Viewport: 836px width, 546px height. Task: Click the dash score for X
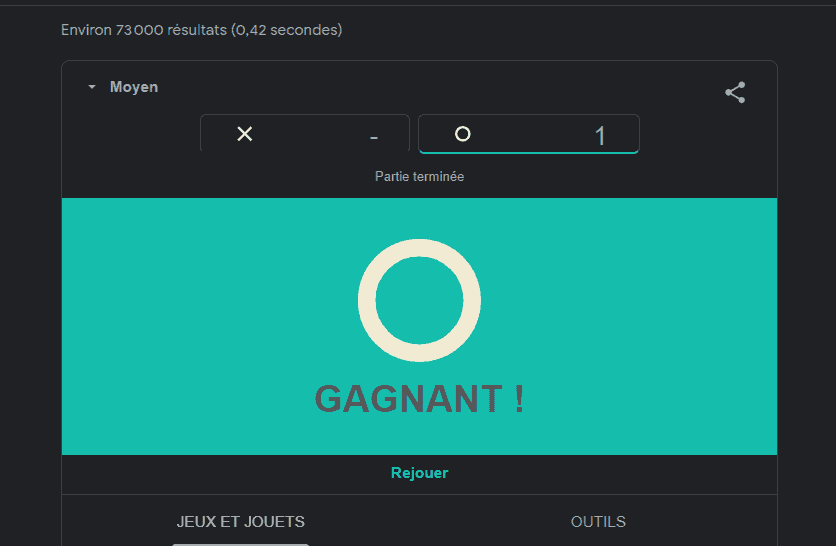pyautogui.click(x=373, y=136)
